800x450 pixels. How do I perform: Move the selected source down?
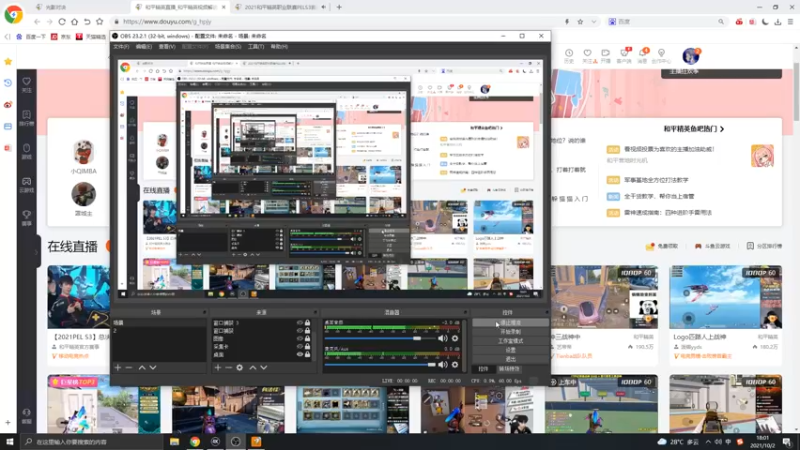(x=264, y=367)
